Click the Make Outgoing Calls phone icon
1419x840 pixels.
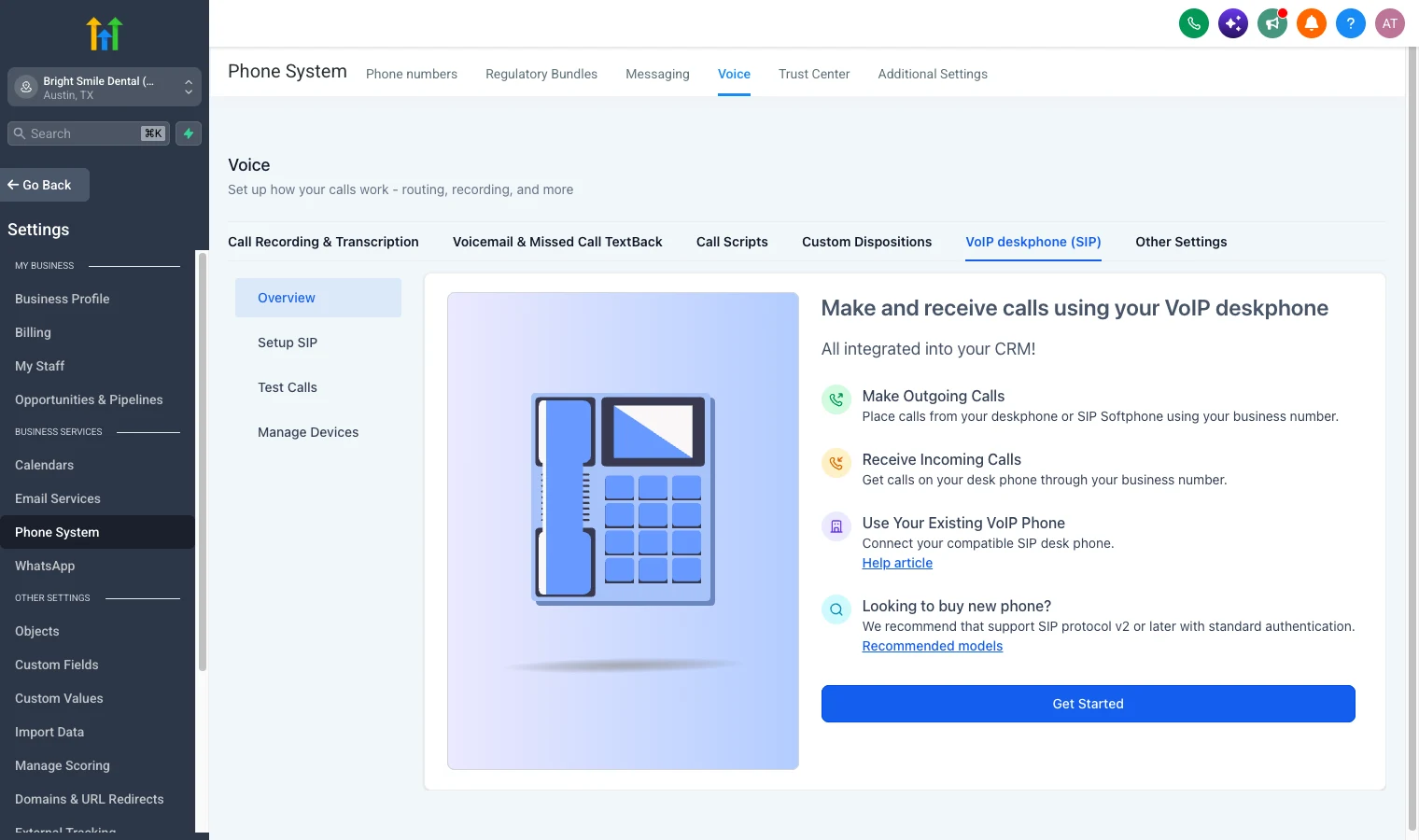(836, 399)
